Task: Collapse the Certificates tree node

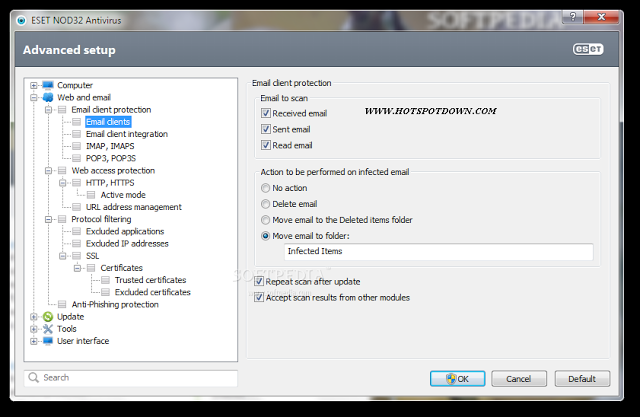Action: [77, 268]
